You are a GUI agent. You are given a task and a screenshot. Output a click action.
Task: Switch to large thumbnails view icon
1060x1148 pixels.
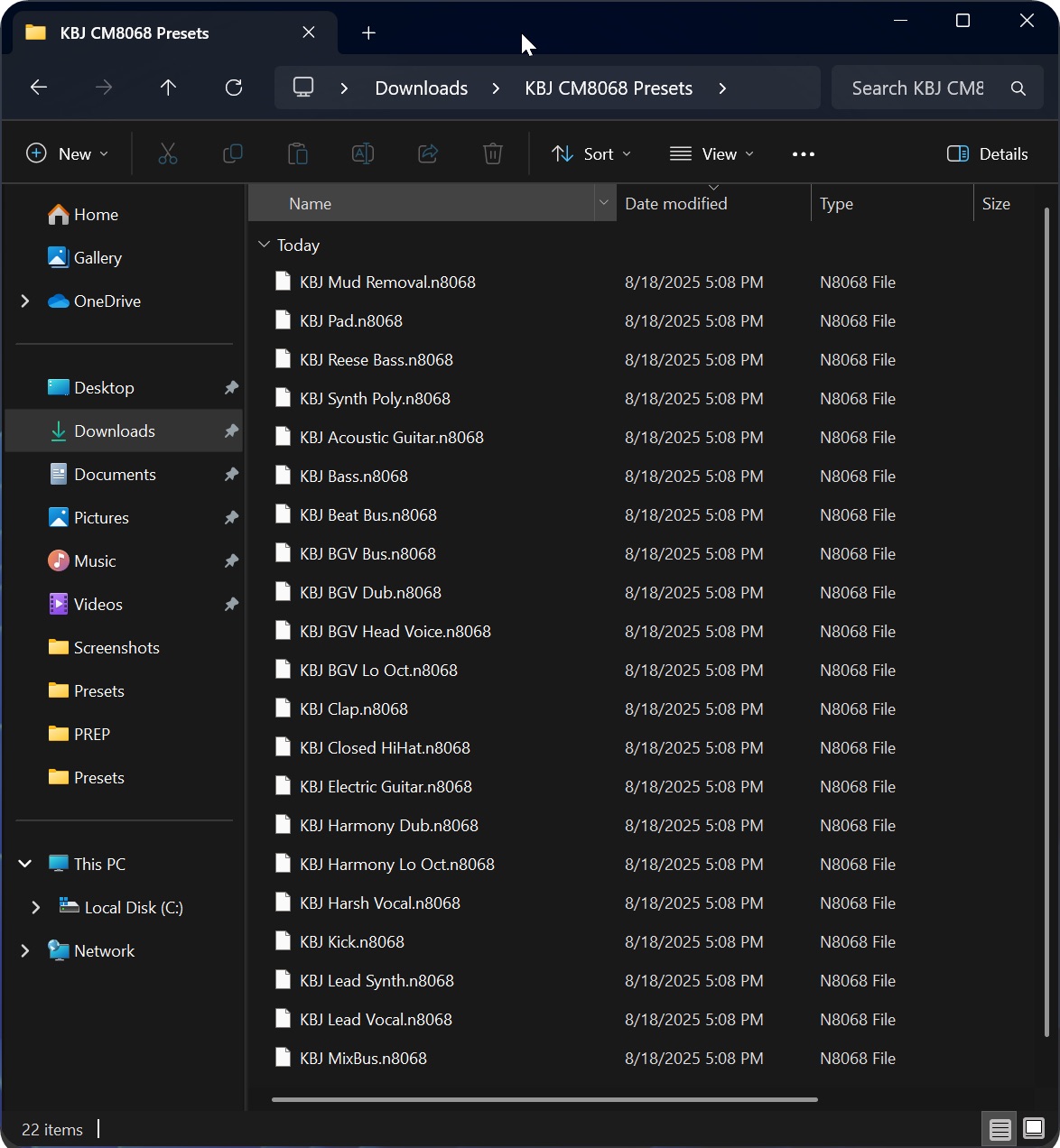[1034, 1129]
